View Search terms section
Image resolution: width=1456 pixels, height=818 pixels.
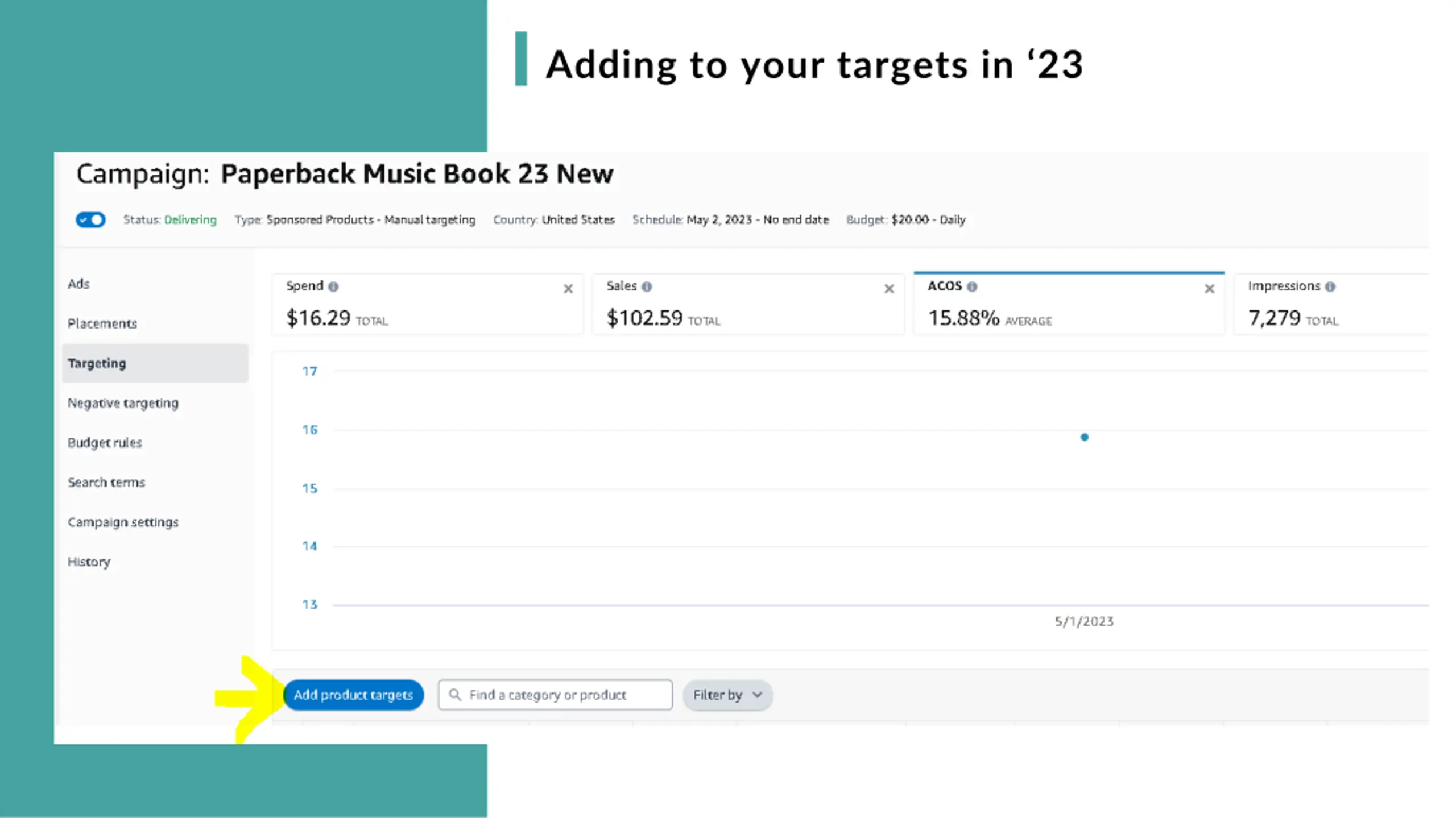click(106, 483)
